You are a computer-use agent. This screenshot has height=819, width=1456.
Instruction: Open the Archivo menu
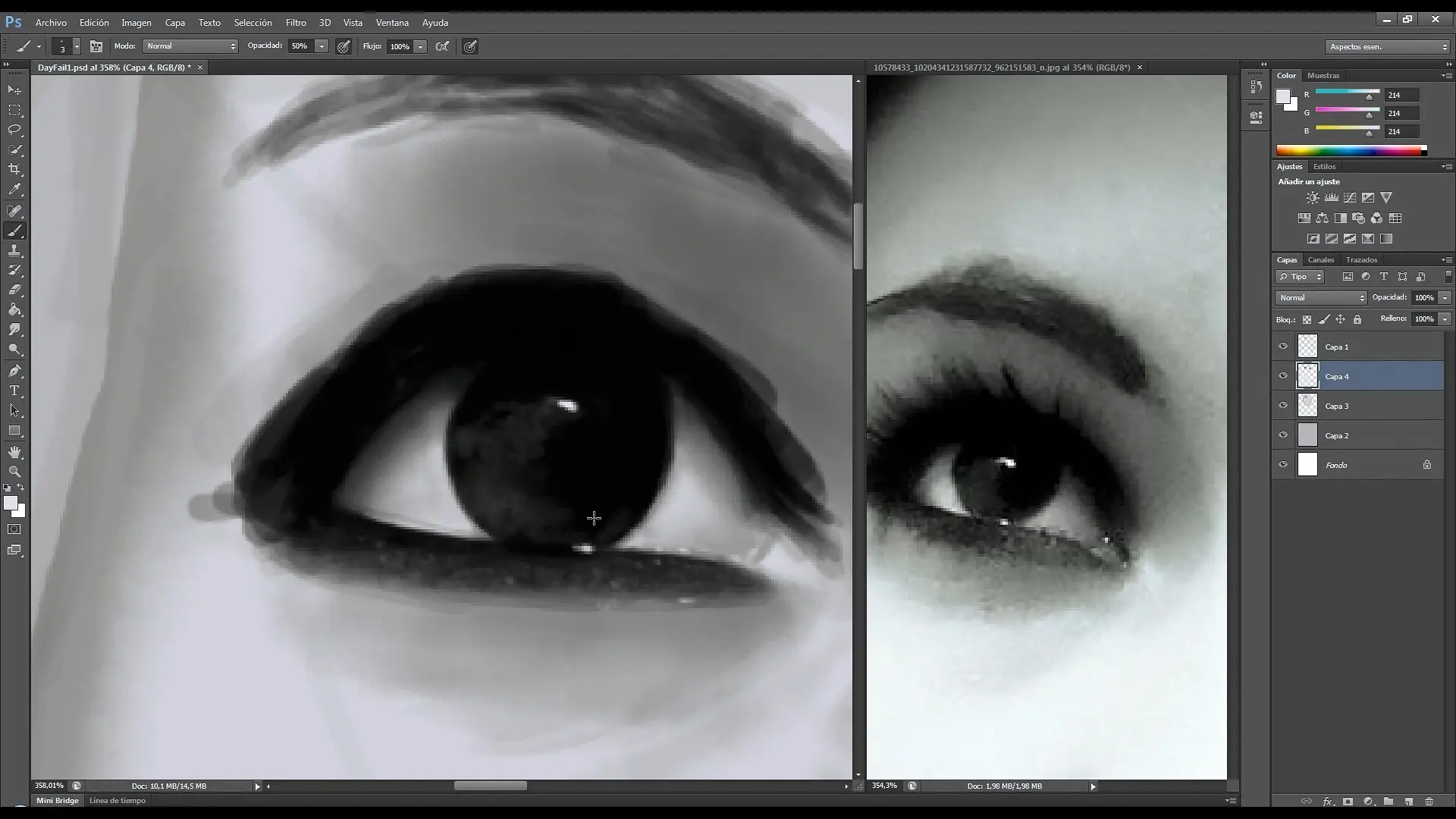click(51, 23)
